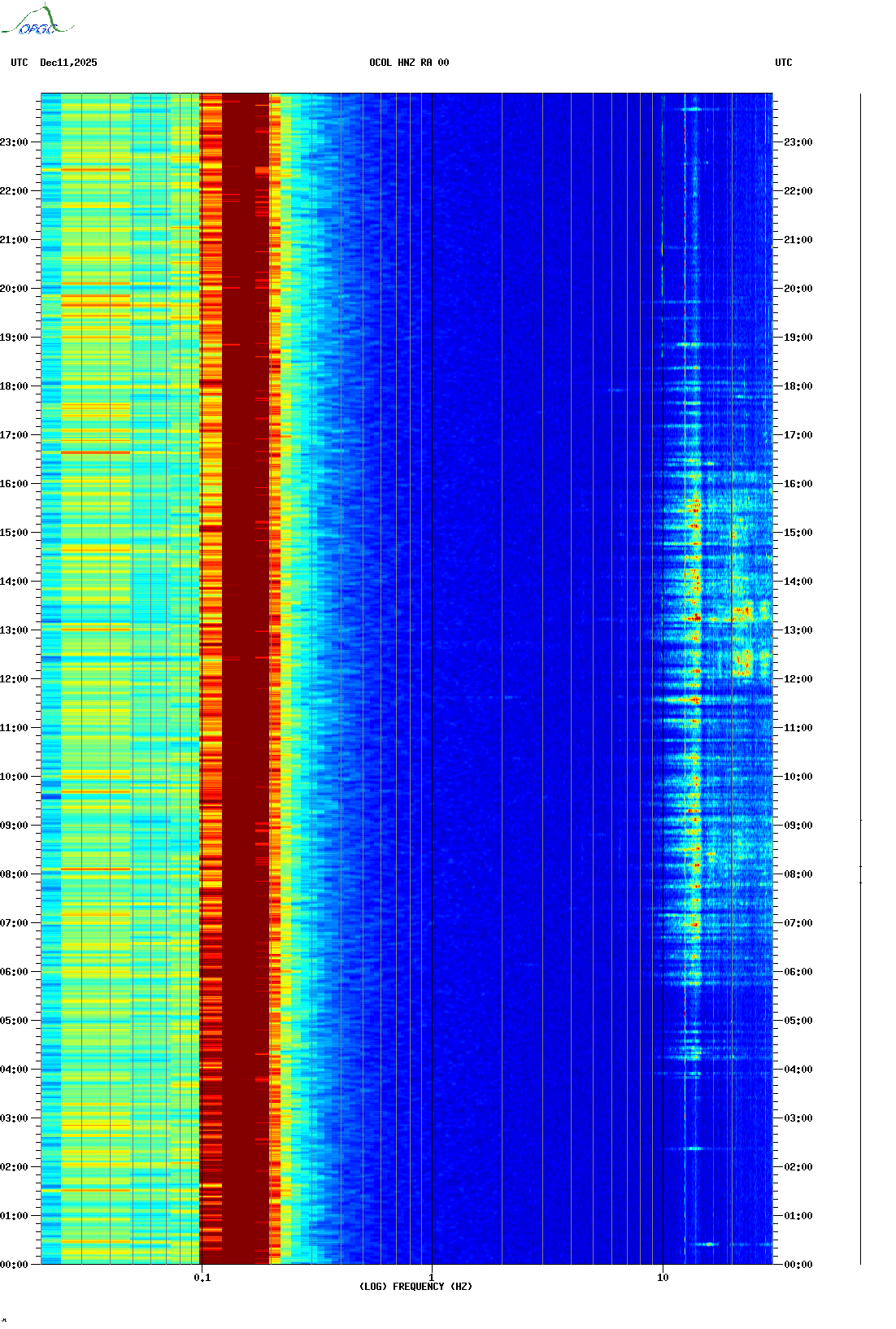The height and width of the screenshot is (1329, 896).
Task: Click the right-axis 06:00 label
Action: (798, 972)
